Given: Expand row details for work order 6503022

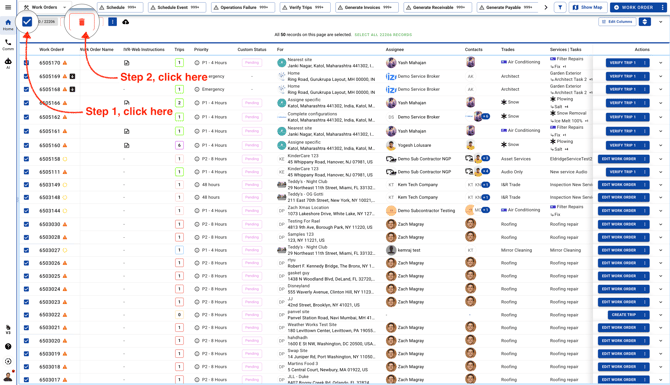Looking at the screenshot, I should click(x=661, y=315).
